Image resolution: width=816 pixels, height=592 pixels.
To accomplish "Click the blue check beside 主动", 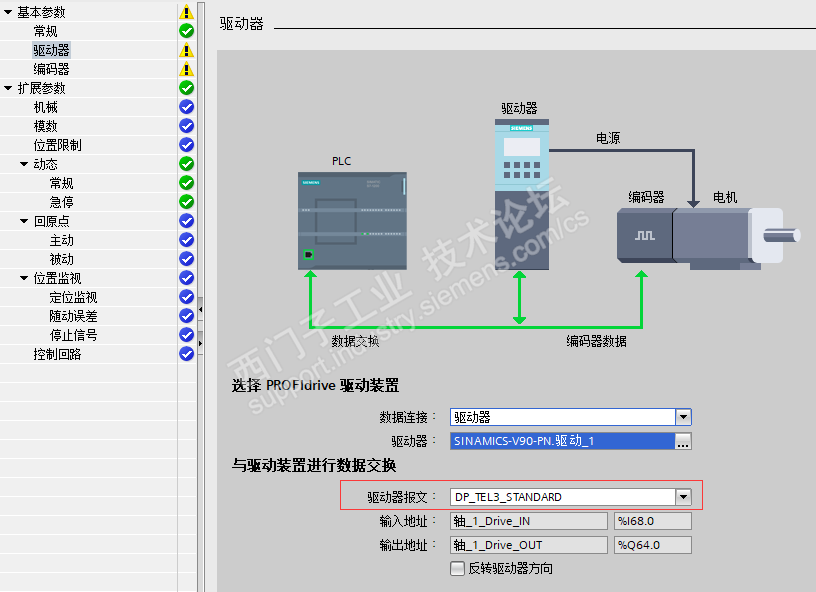I will [186, 240].
